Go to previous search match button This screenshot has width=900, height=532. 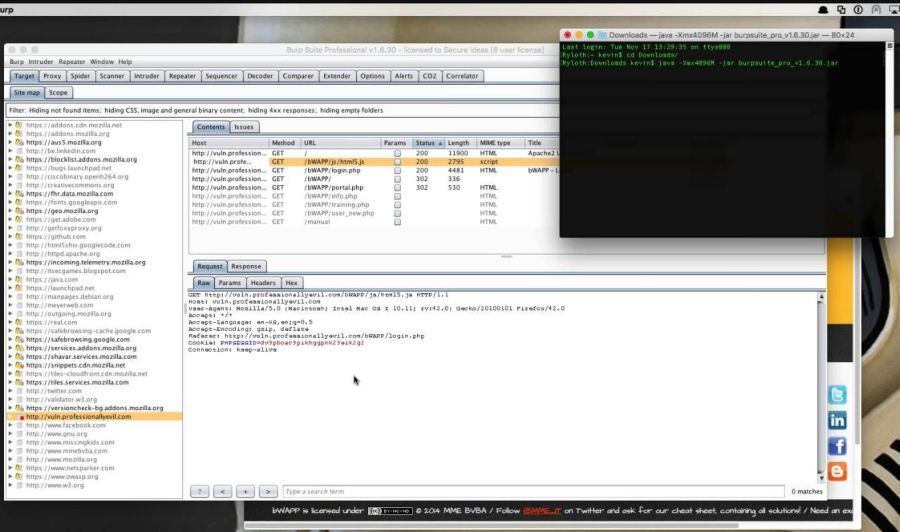click(x=222, y=492)
